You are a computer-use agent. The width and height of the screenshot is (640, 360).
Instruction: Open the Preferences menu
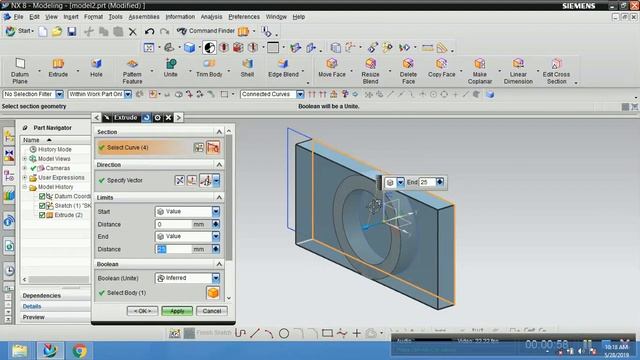coord(244,17)
